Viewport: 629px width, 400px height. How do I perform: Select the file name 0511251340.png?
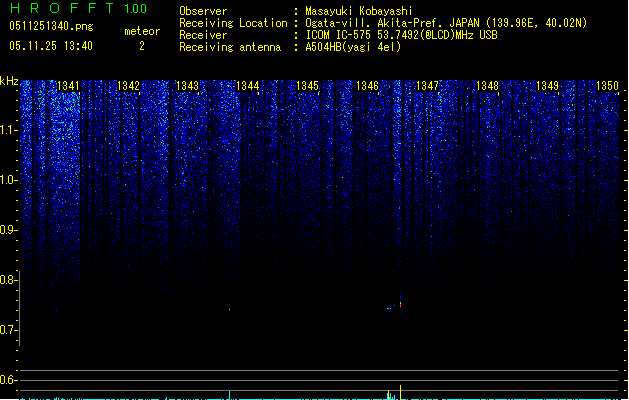51,26
